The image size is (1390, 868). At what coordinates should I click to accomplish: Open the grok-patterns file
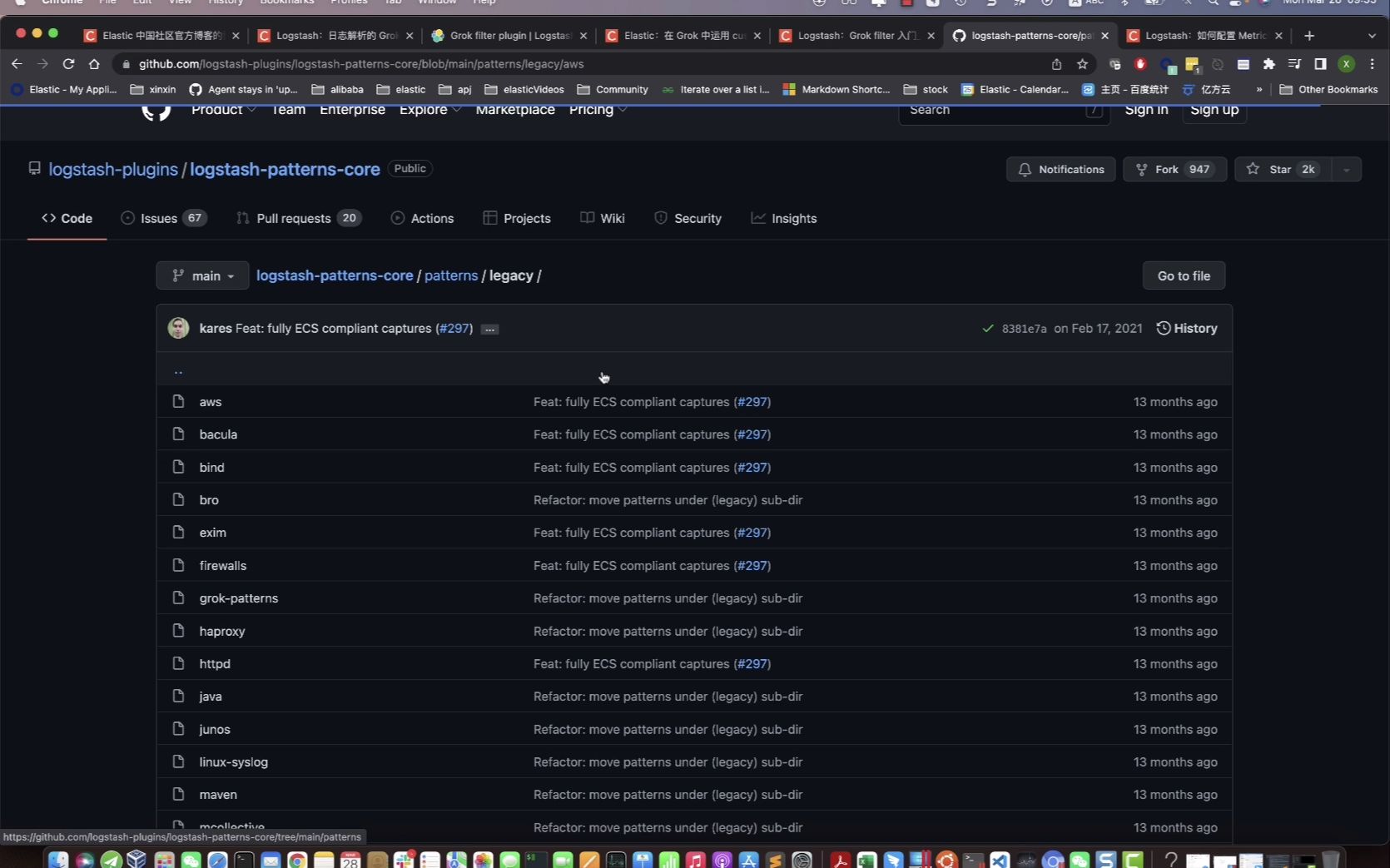[239, 598]
